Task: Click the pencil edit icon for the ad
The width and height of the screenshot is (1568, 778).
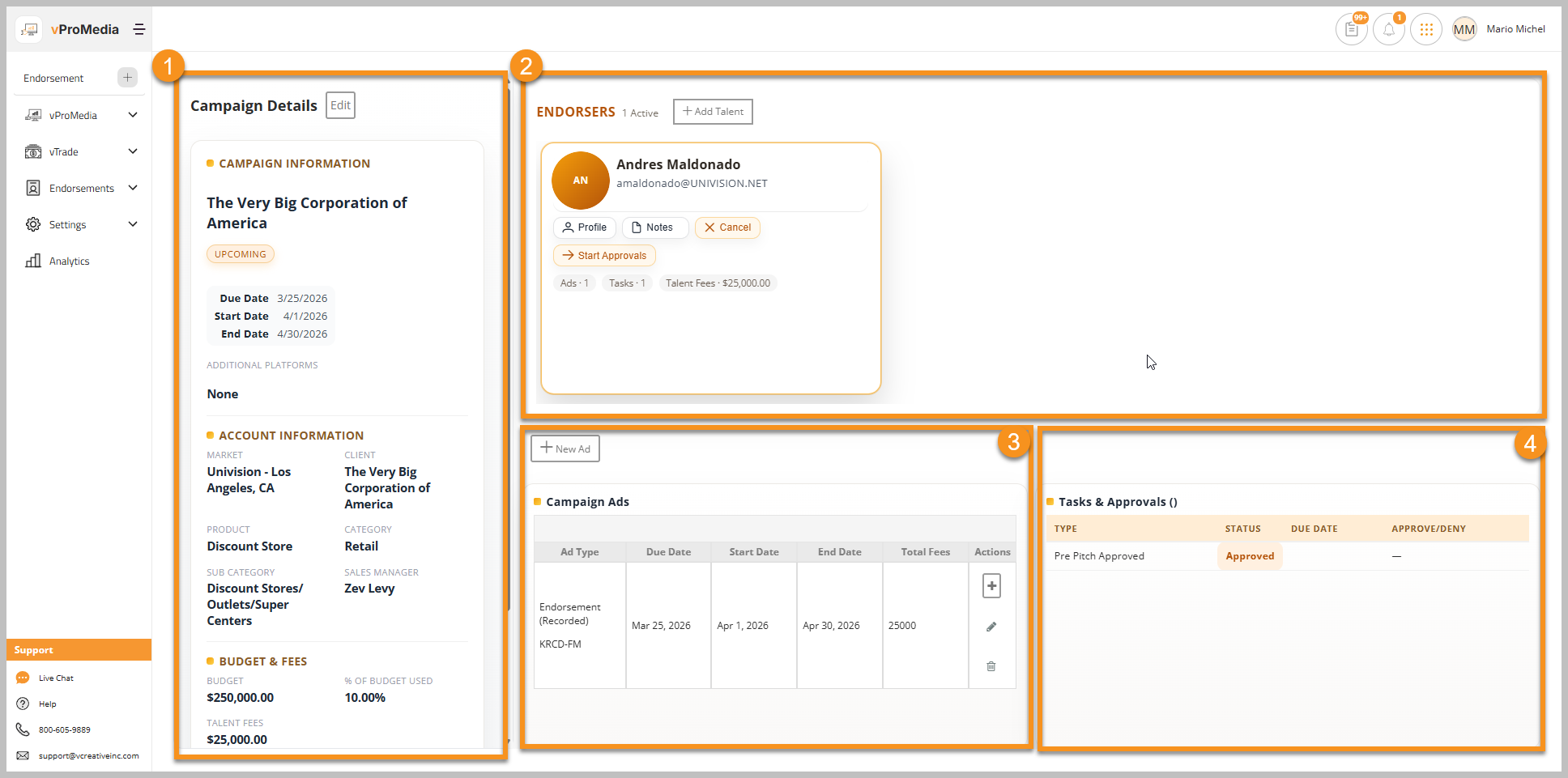Action: pos(991,627)
